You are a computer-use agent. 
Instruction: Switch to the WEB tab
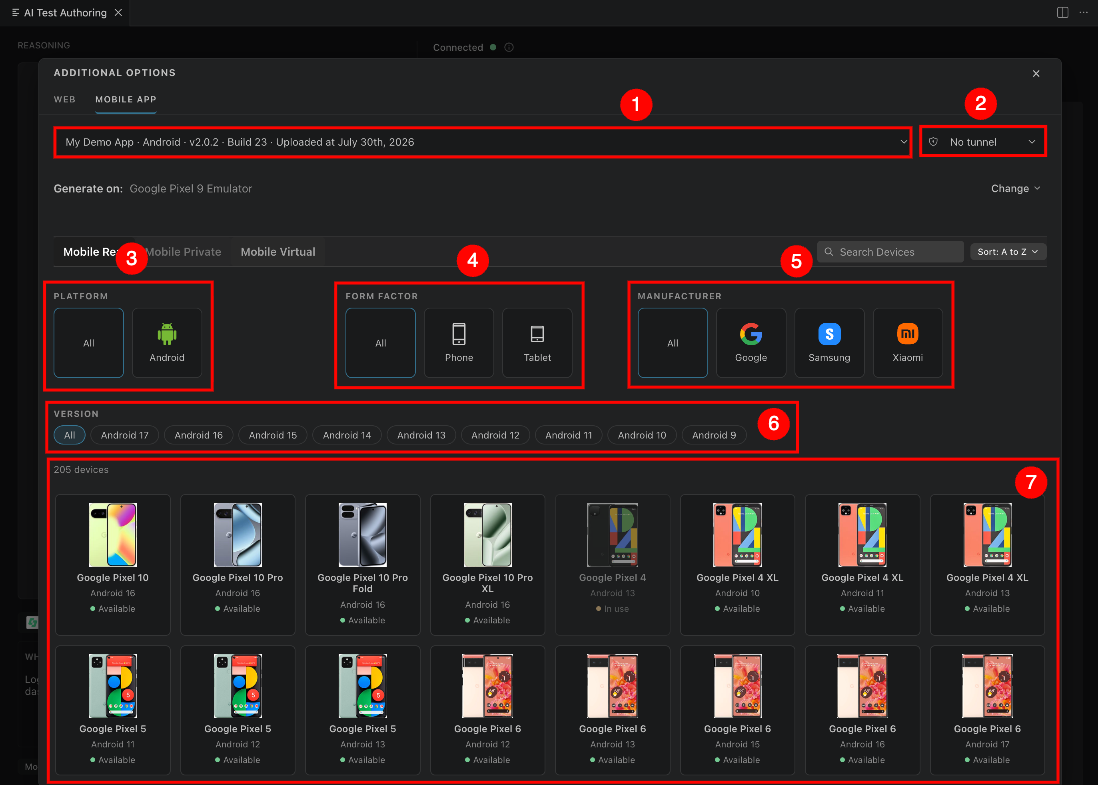click(x=64, y=99)
